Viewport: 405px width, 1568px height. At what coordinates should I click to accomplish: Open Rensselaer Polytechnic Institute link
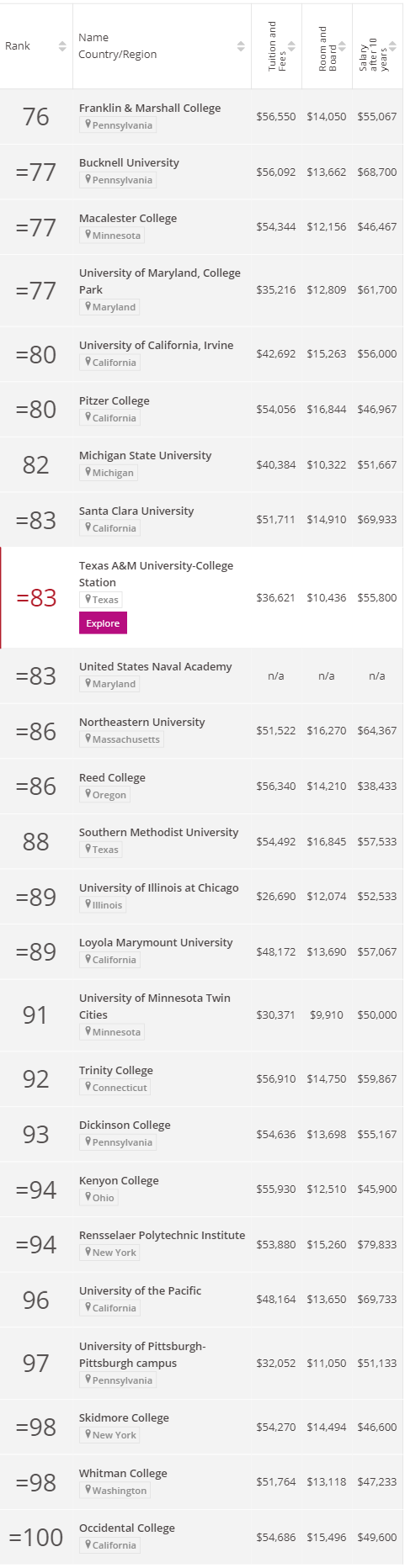pos(162,1235)
